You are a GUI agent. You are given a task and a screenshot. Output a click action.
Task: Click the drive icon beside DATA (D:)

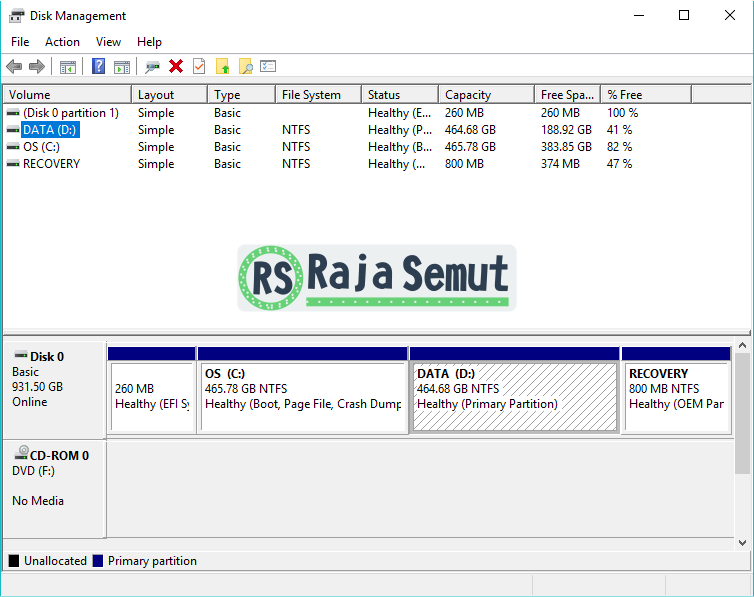[x=13, y=130]
